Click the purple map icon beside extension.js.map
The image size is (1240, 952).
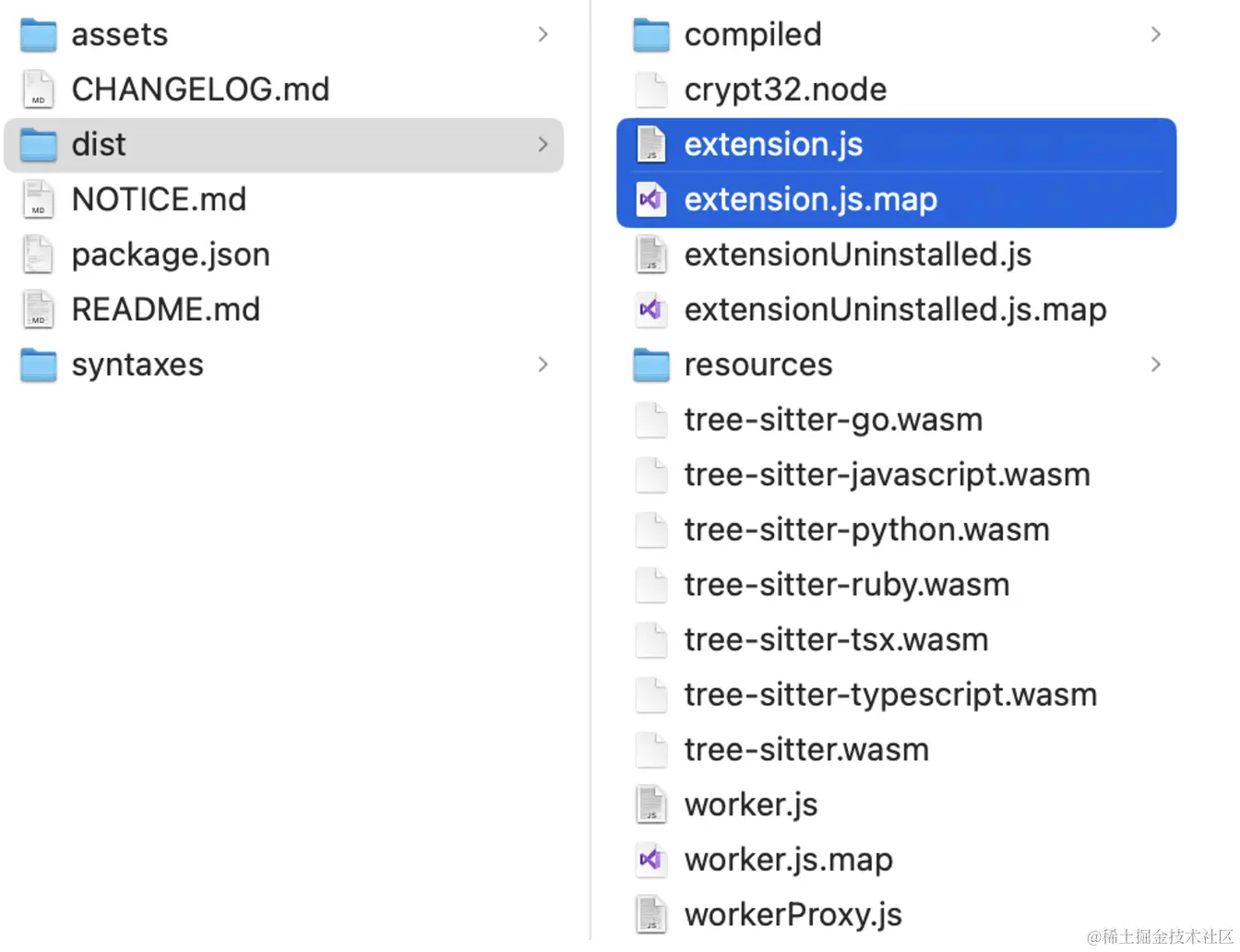(651, 199)
